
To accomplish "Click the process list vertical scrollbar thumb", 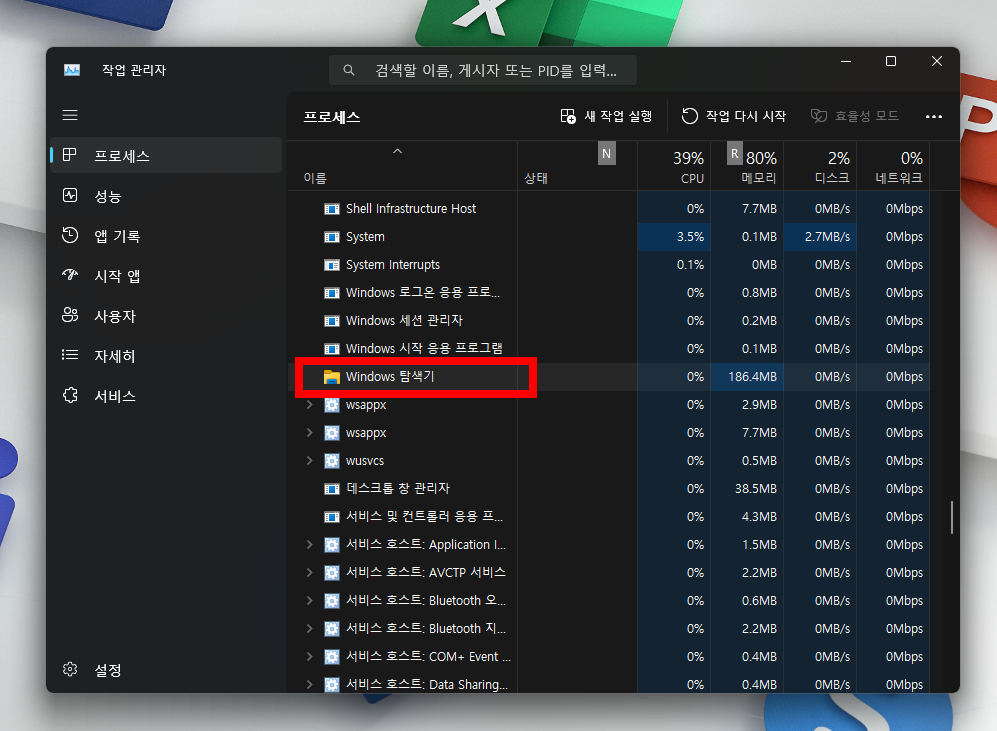I will [951, 517].
